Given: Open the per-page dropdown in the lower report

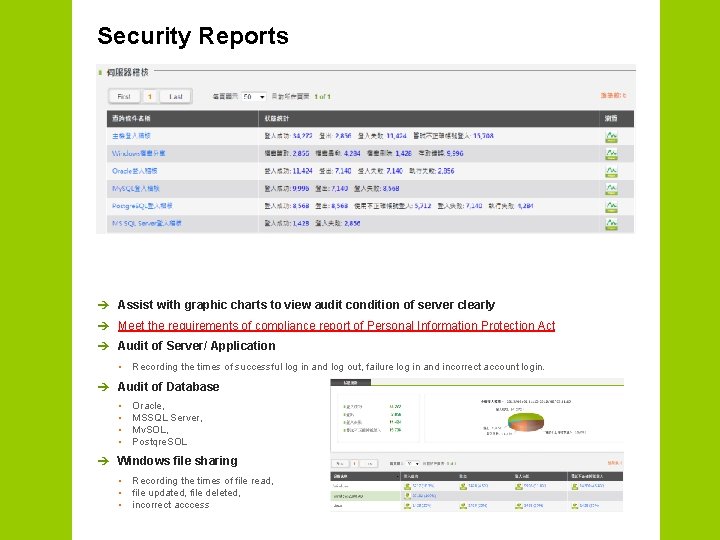Looking at the screenshot, I should coord(411,463).
